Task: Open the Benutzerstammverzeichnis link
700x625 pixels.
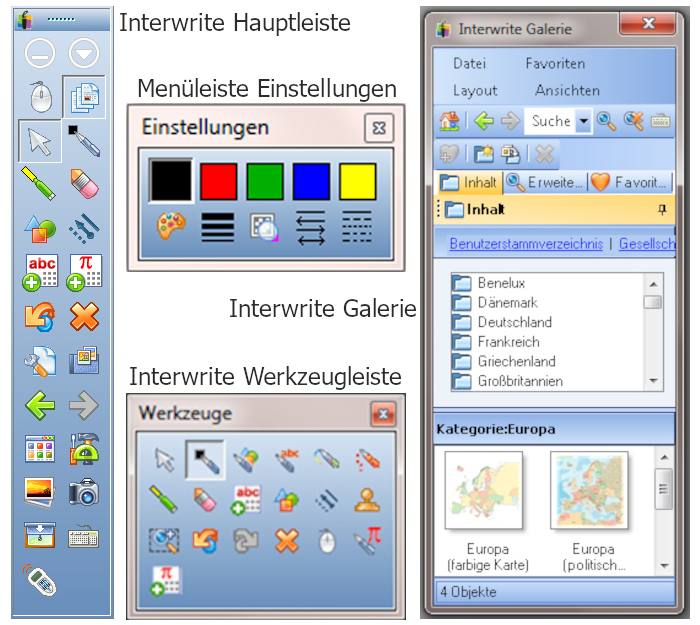Action: click(x=526, y=244)
